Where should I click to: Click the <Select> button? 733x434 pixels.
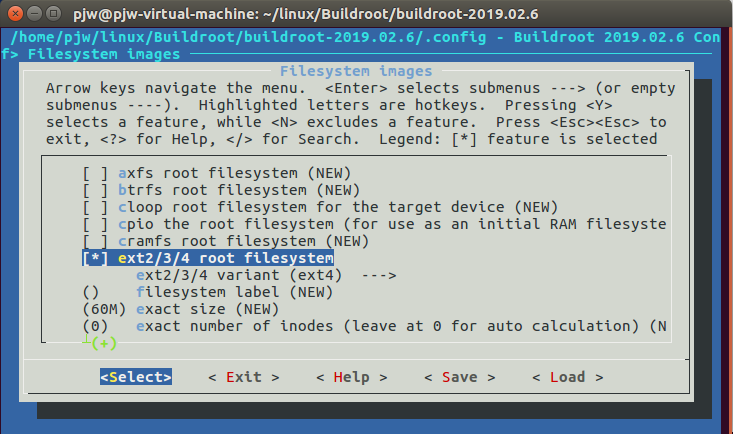coord(136,377)
